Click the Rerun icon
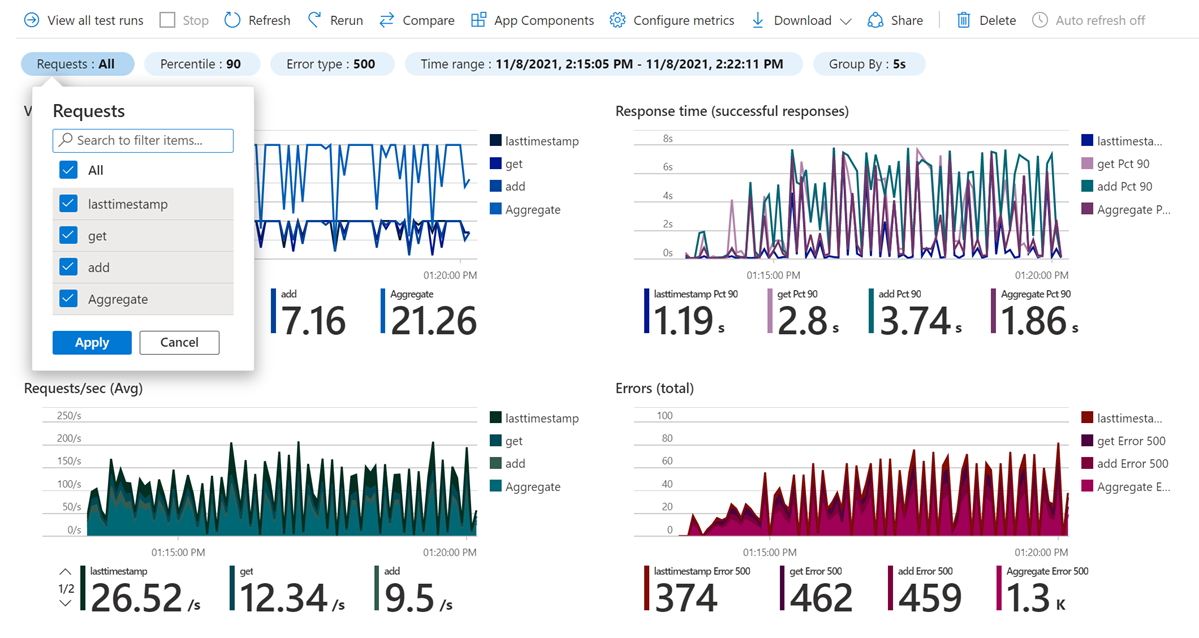Image resolution: width=1199 pixels, height=638 pixels. (x=315, y=20)
